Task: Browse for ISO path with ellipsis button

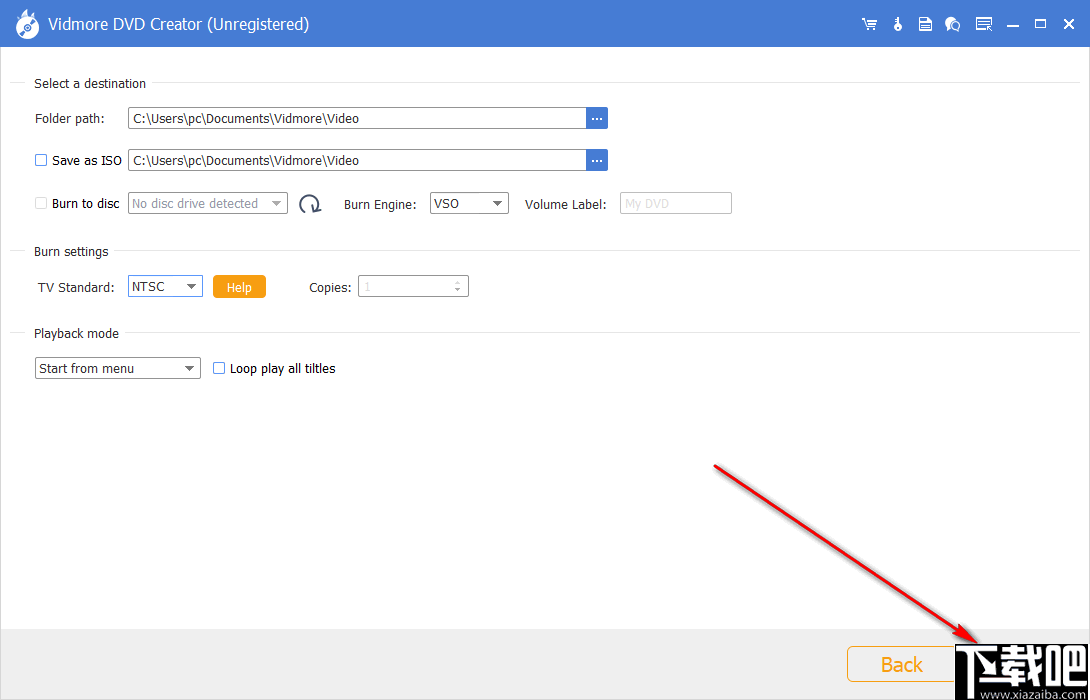Action: pos(597,160)
